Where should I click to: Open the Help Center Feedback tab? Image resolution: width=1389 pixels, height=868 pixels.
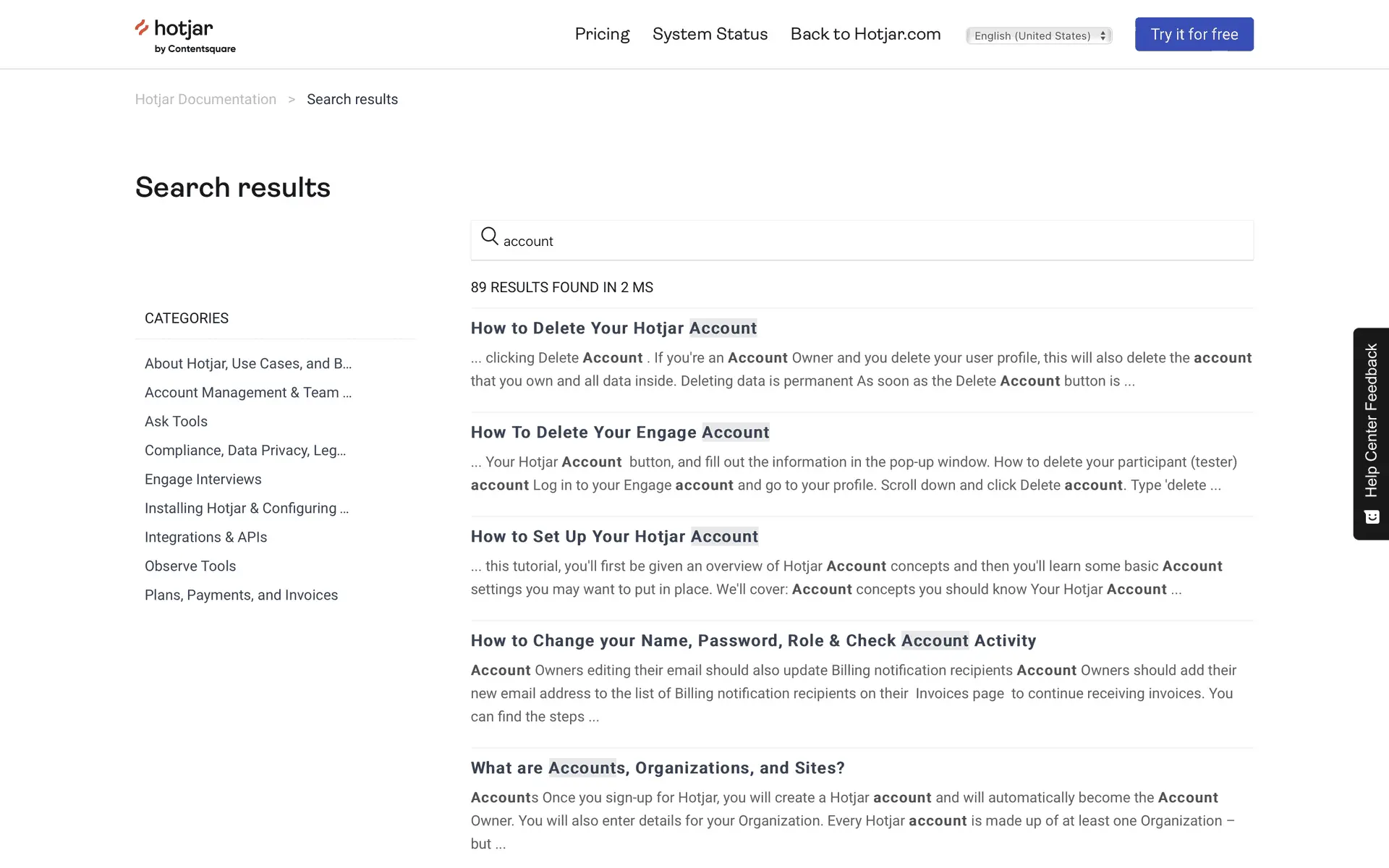[1371, 421]
